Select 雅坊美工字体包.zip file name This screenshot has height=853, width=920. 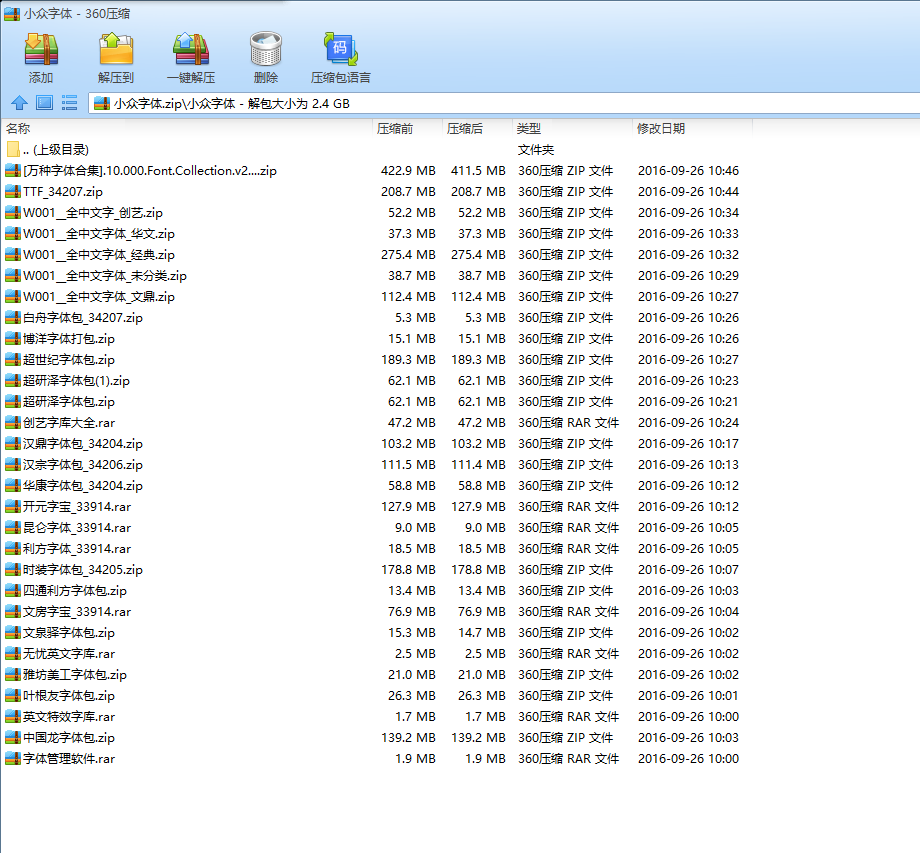click(x=75, y=675)
